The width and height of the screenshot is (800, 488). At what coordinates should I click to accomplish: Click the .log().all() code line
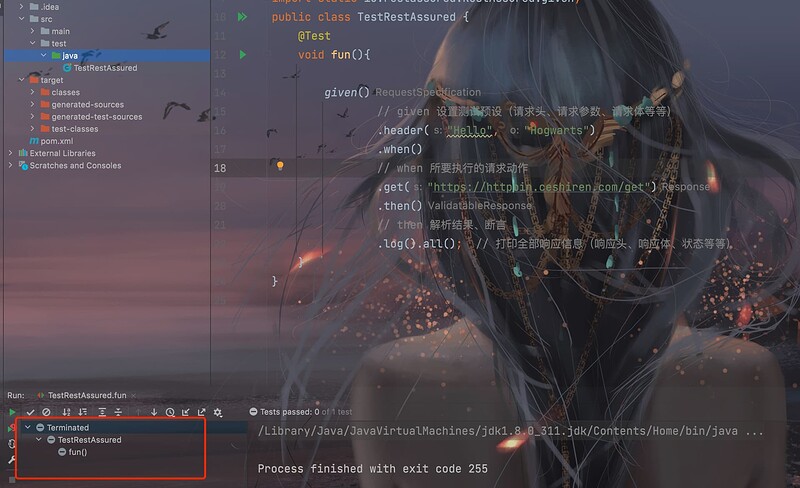point(419,243)
